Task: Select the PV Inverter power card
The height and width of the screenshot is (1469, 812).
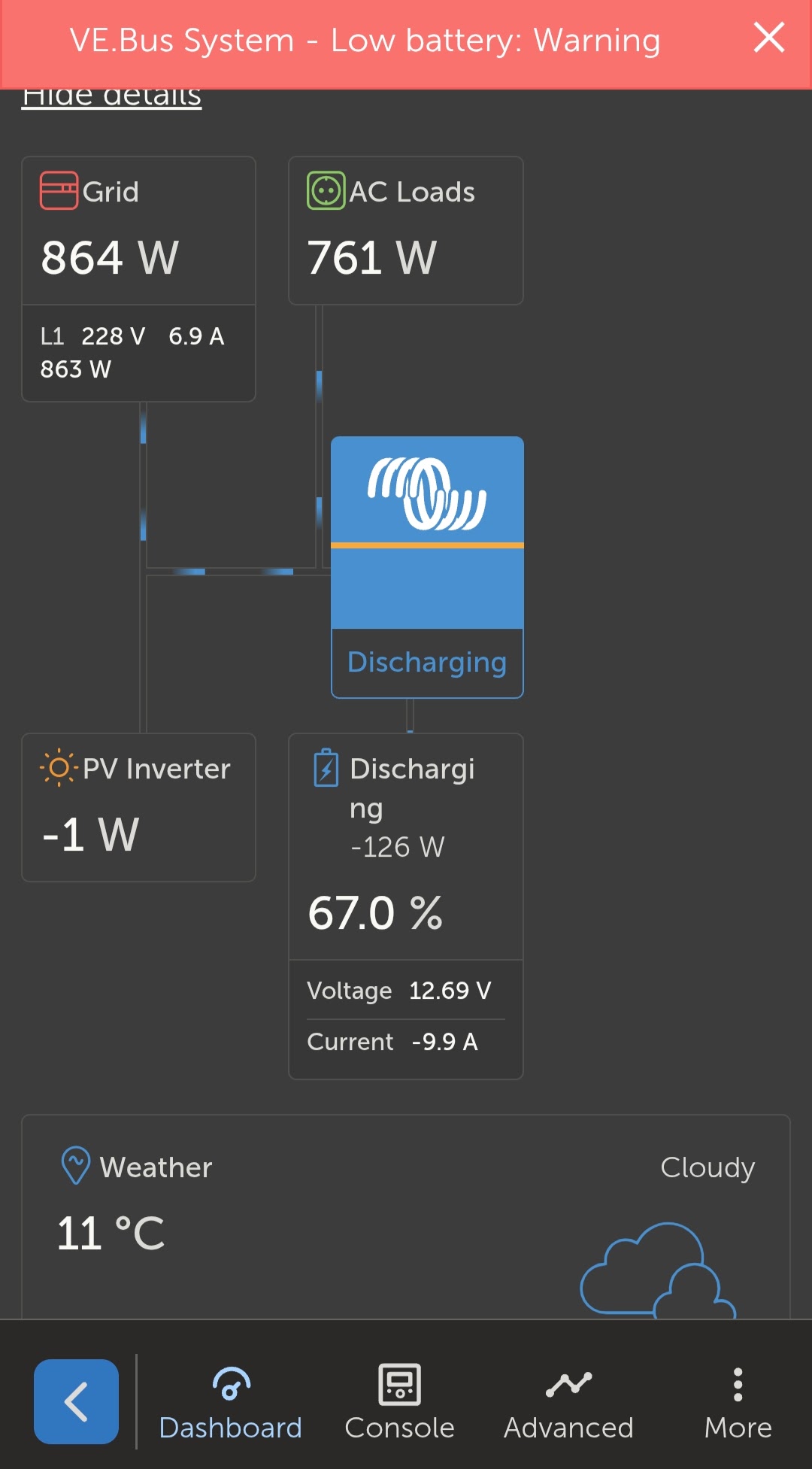Action: (x=138, y=807)
